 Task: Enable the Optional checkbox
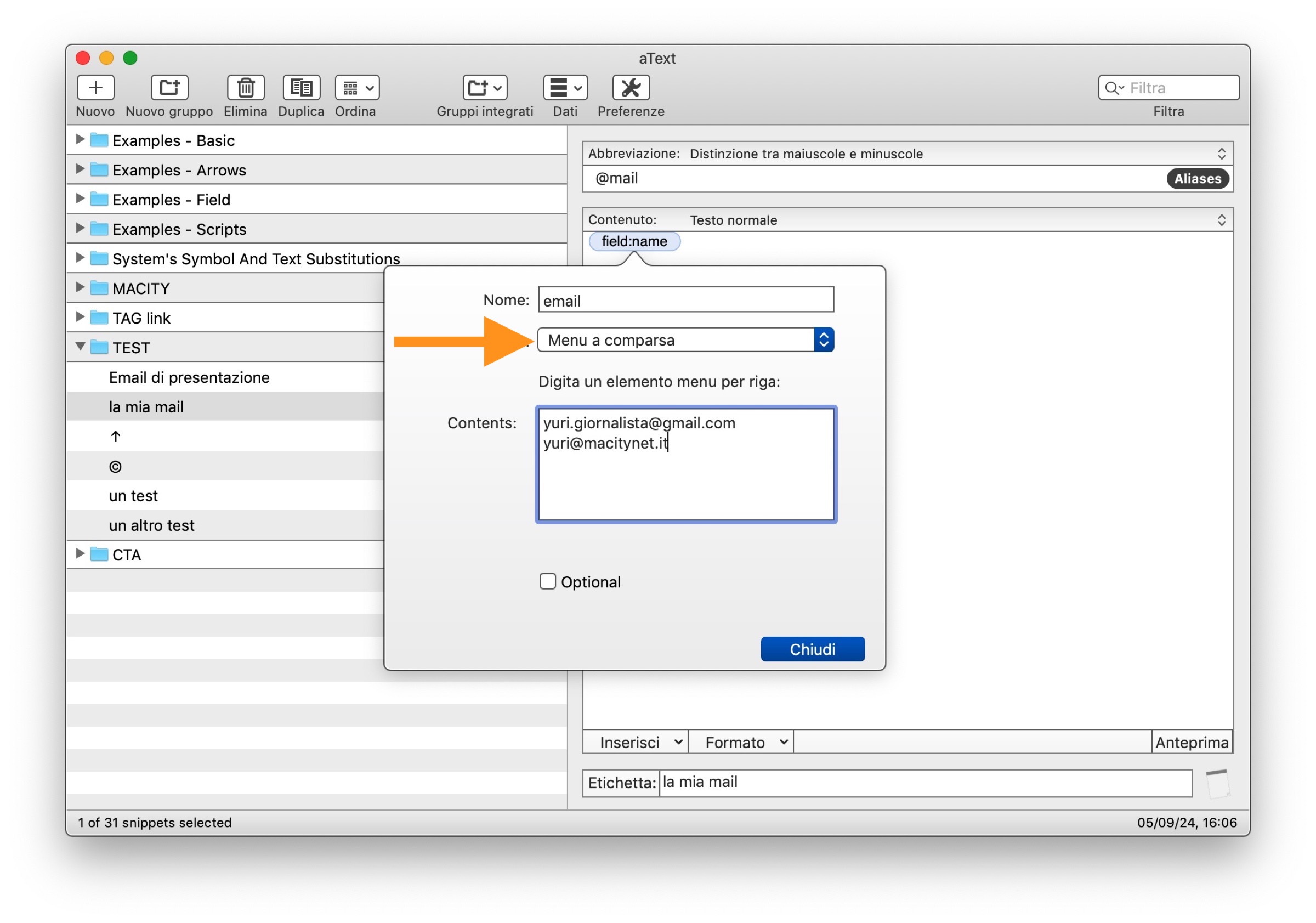[547, 581]
